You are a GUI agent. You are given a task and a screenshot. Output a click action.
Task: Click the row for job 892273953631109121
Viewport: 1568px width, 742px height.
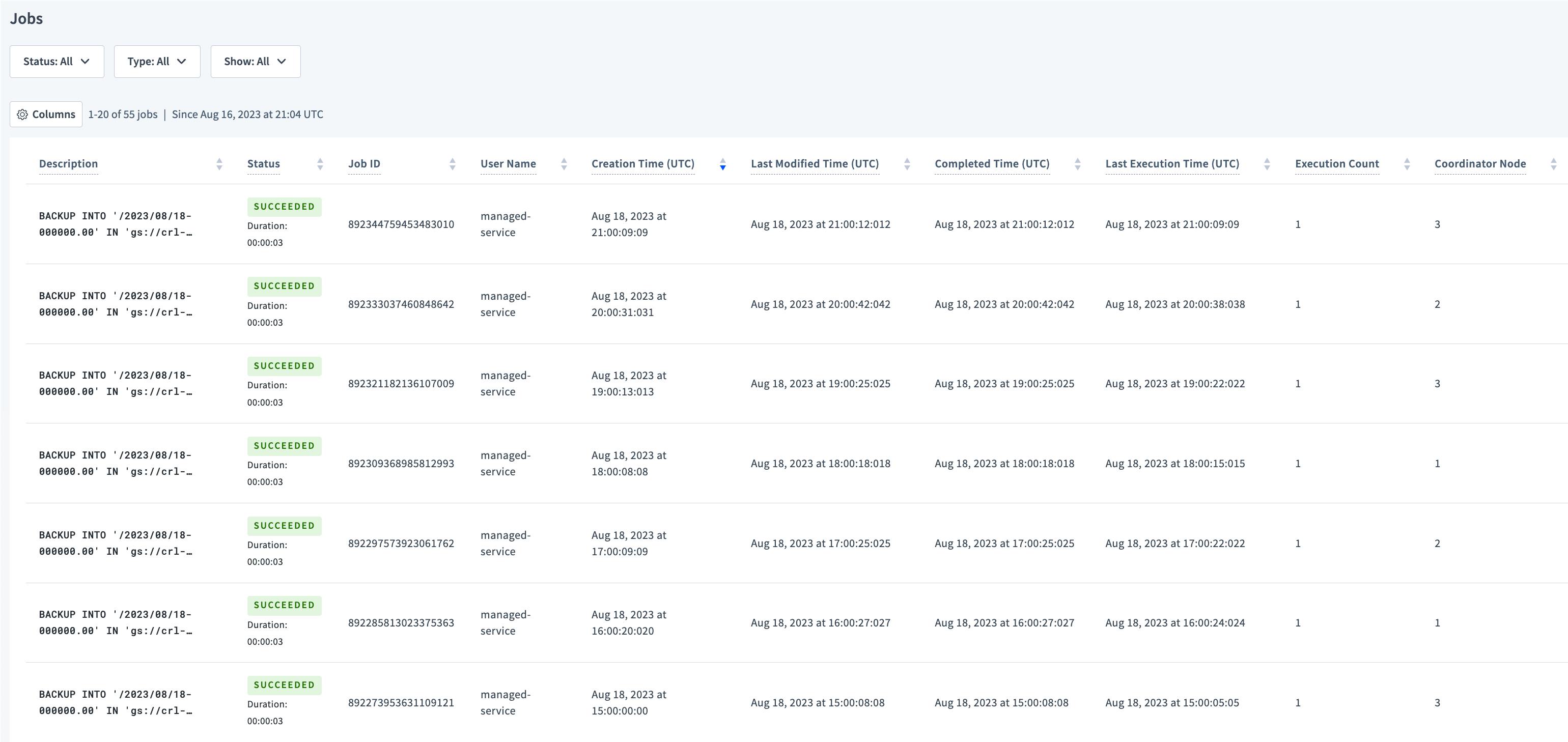point(401,702)
